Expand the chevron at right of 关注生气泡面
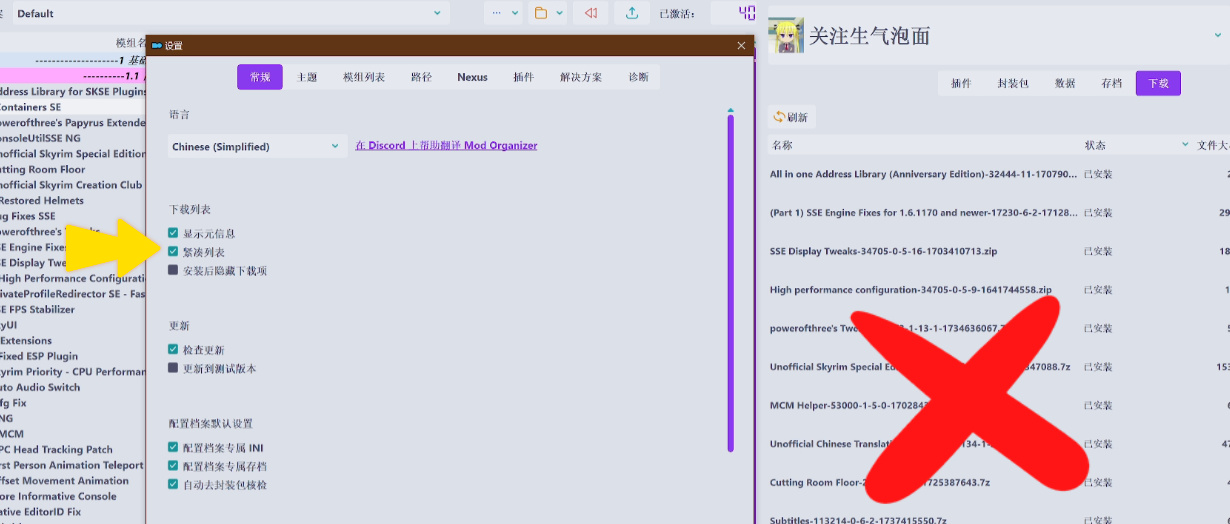Viewport: 1230px width, 524px height. [1217, 37]
